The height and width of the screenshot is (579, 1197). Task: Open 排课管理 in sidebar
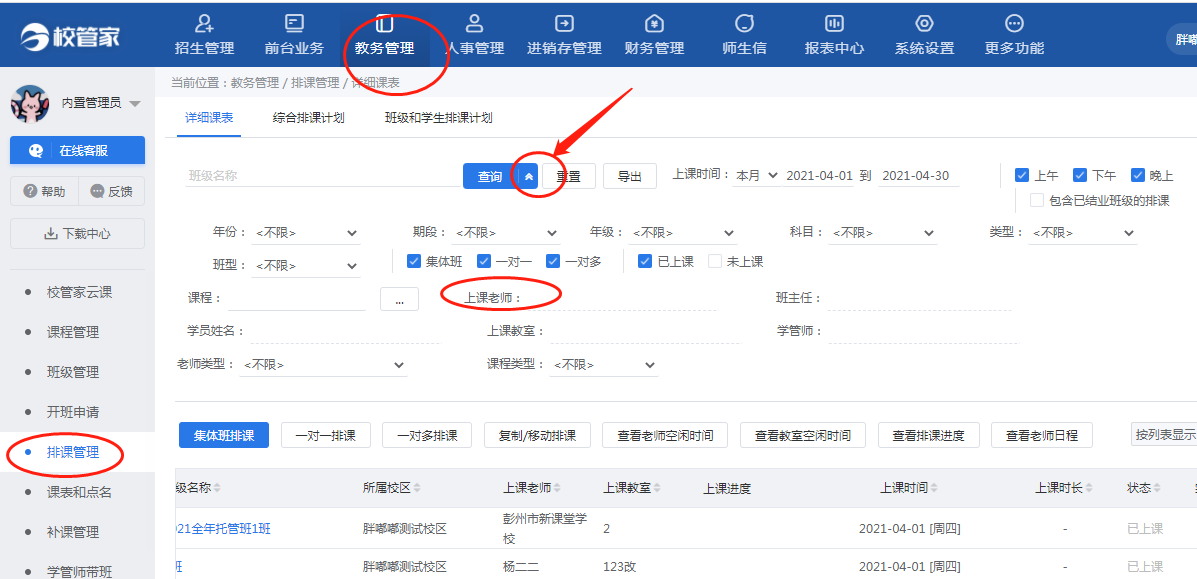73,452
